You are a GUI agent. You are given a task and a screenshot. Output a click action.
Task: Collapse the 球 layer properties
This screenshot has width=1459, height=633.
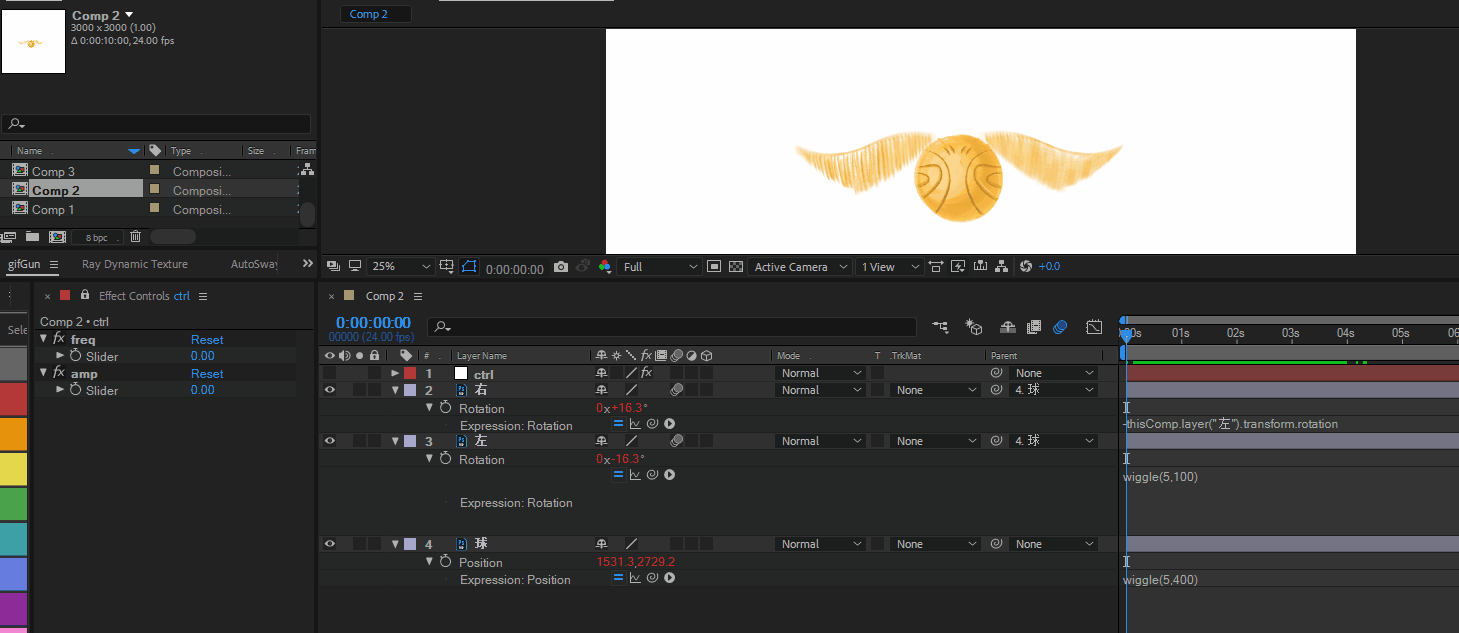point(395,544)
